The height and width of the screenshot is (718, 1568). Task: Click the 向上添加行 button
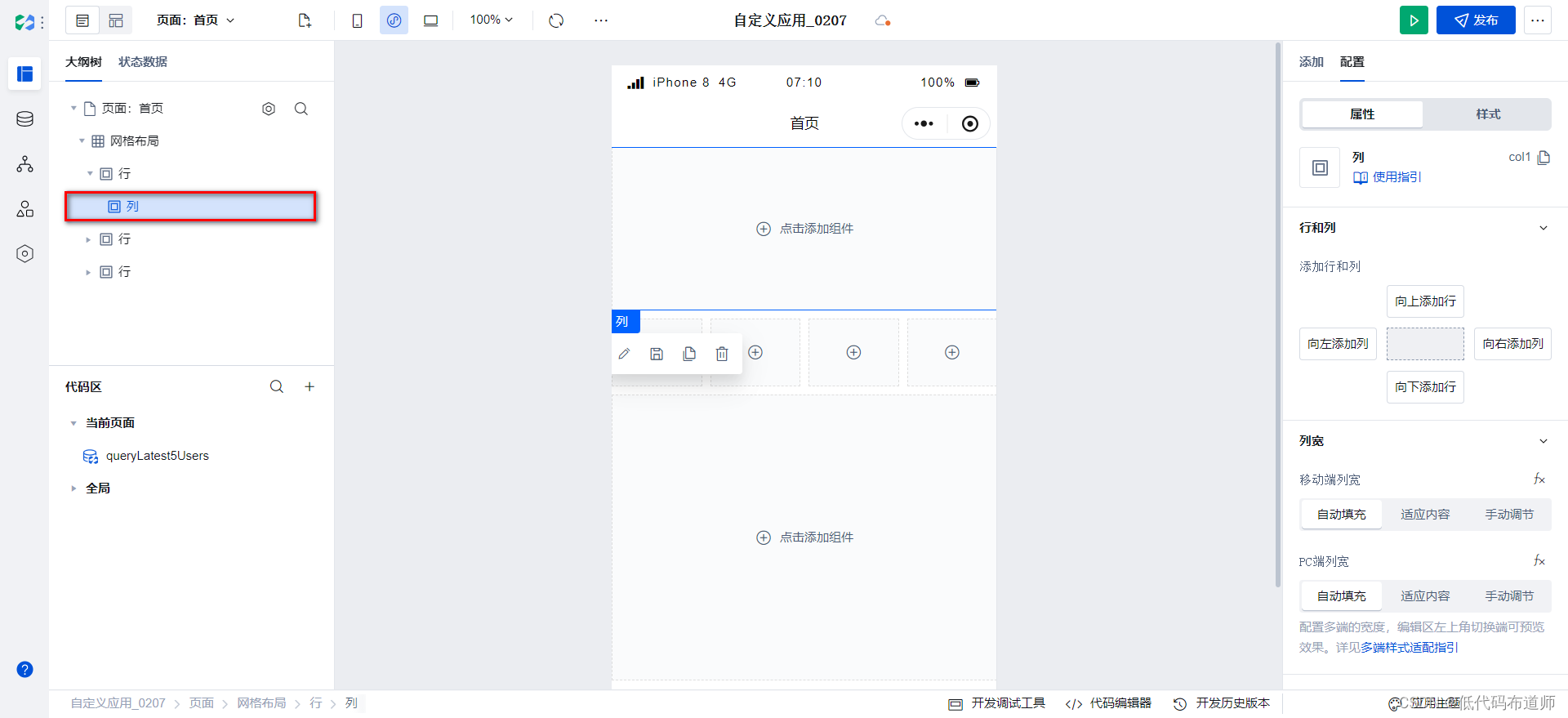point(1425,301)
